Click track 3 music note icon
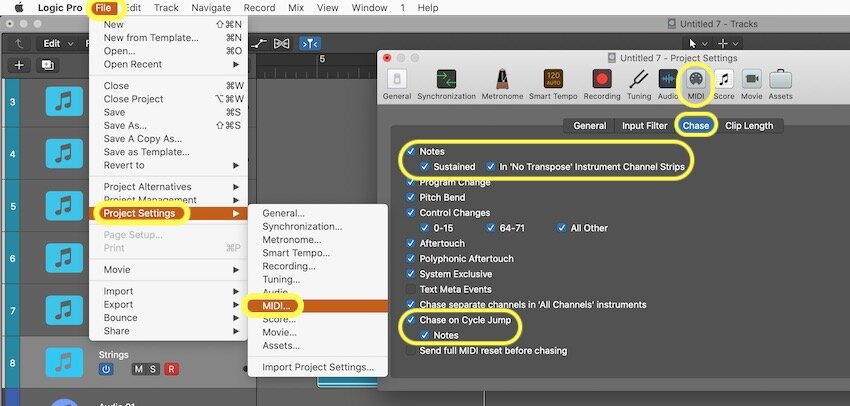850x406 pixels. pos(65,101)
